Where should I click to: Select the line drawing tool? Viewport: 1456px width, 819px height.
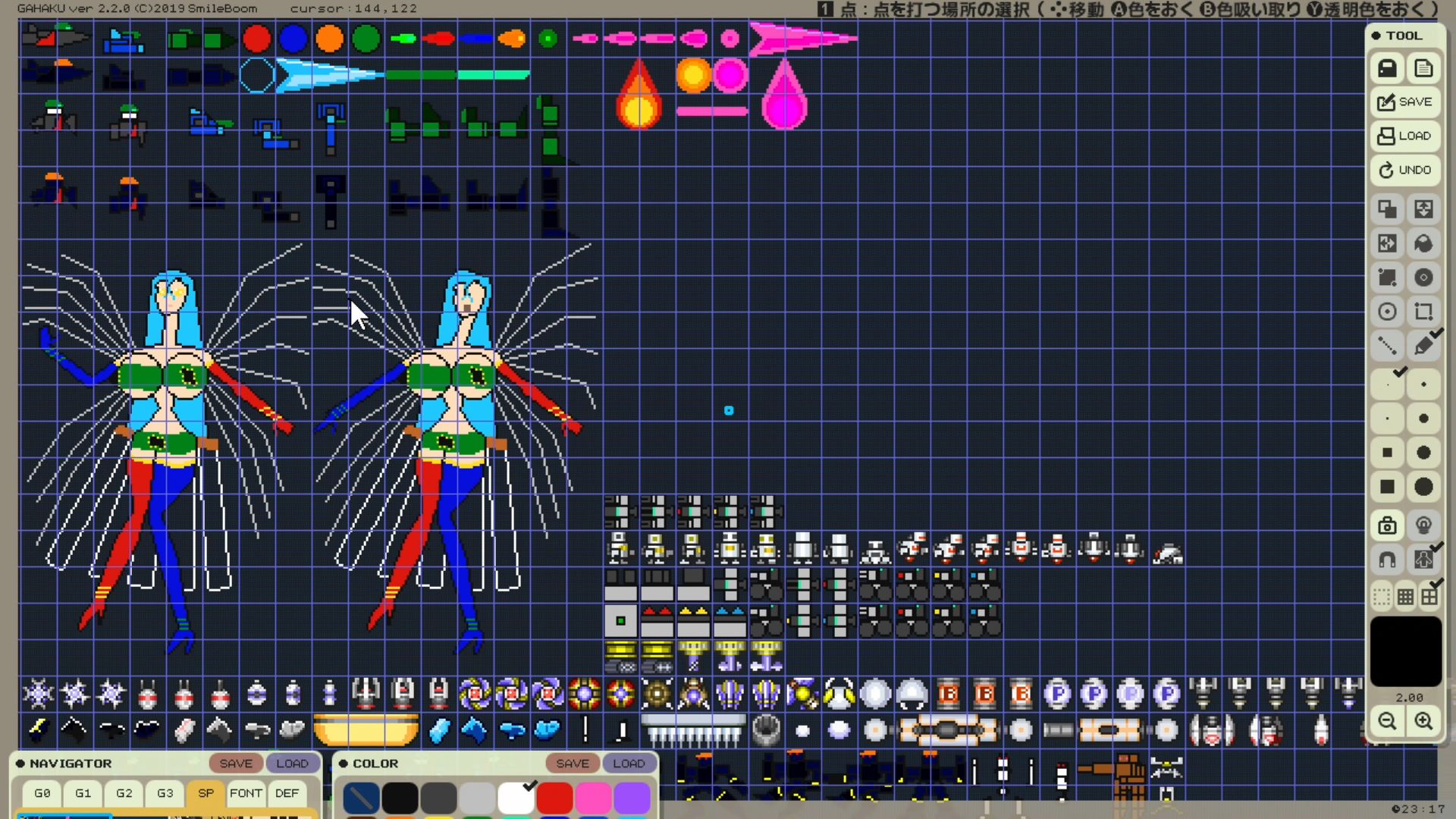pyautogui.click(x=1387, y=346)
